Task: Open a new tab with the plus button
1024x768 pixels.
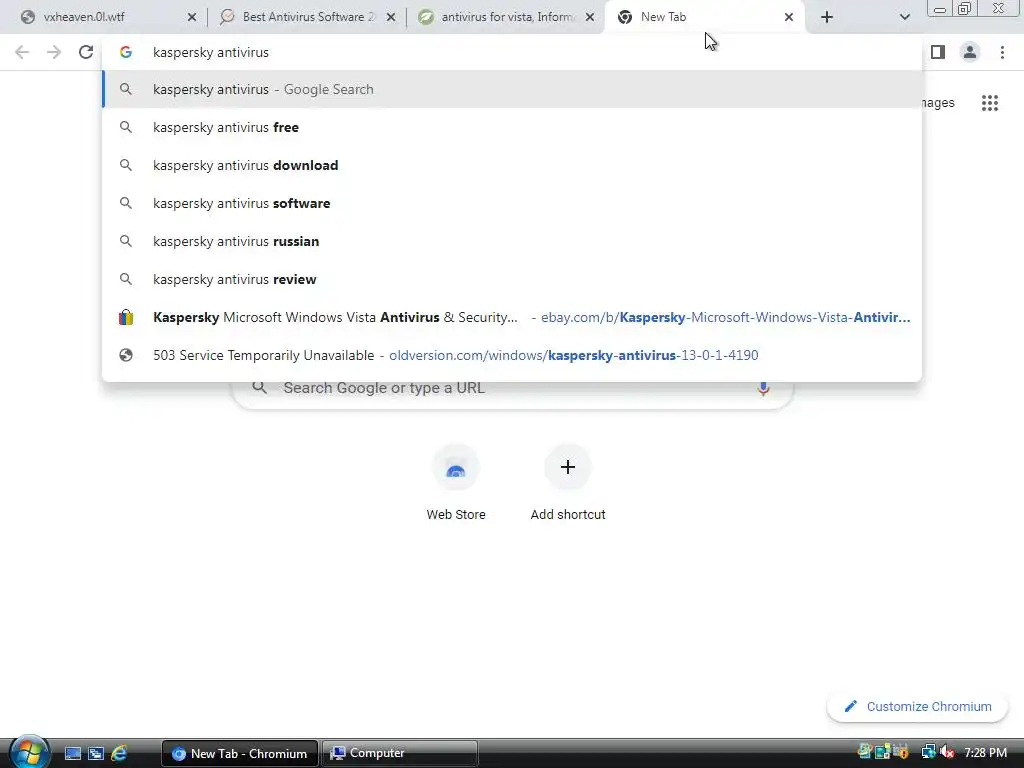Action: pyautogui.click(x=827, y=17)
